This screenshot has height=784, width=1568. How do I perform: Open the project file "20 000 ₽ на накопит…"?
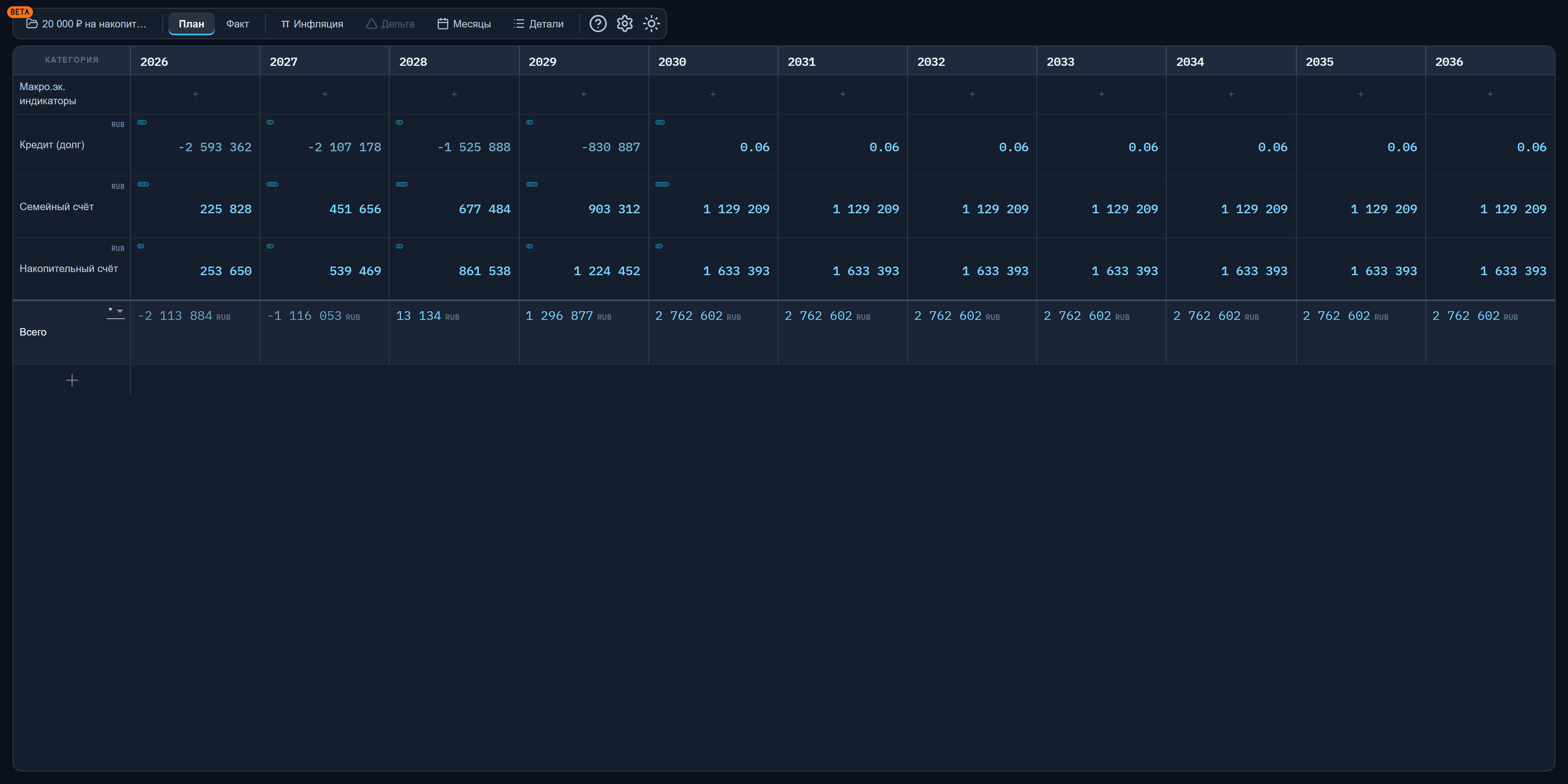pos(86,24)
